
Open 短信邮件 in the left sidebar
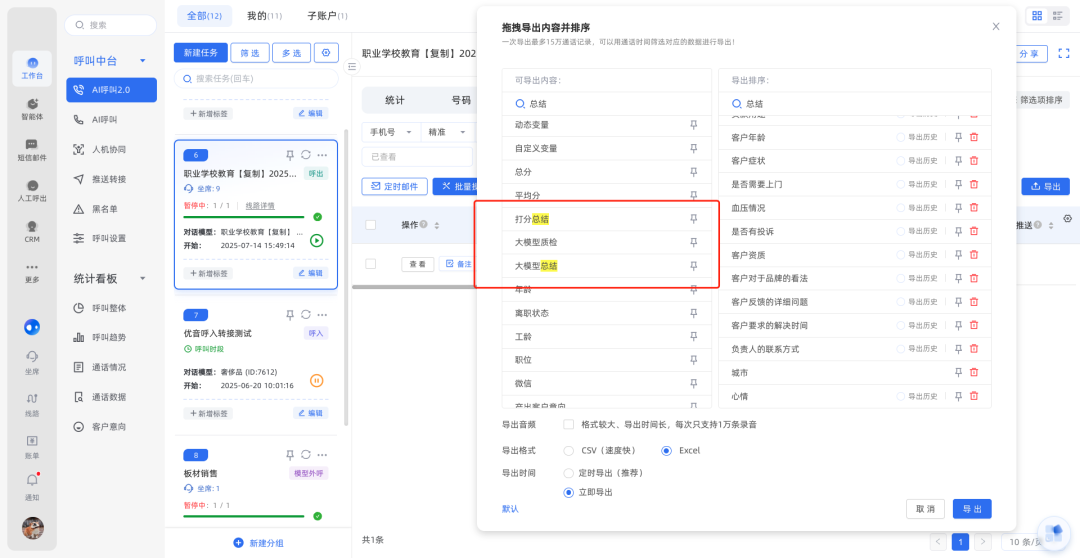click(x=32, y=150)
